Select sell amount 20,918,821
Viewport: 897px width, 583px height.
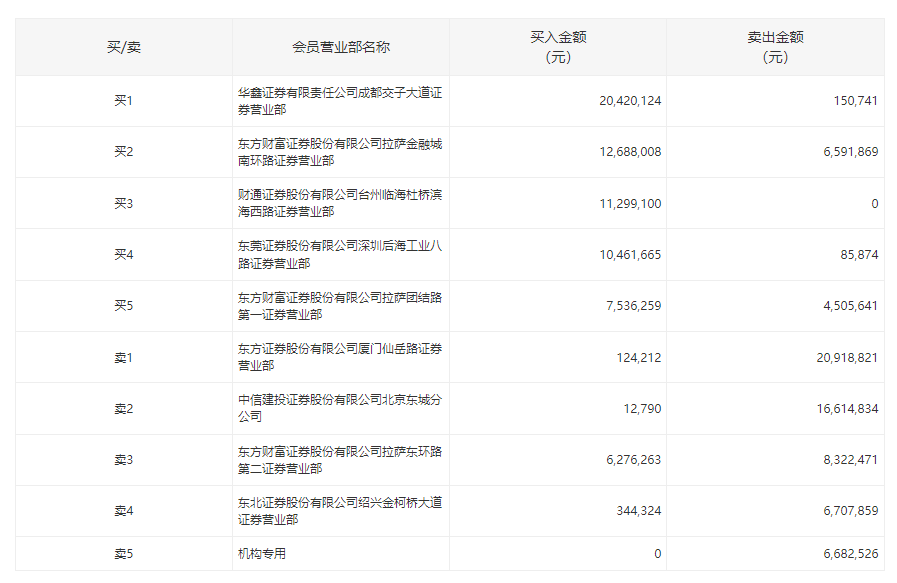[847, 358]
